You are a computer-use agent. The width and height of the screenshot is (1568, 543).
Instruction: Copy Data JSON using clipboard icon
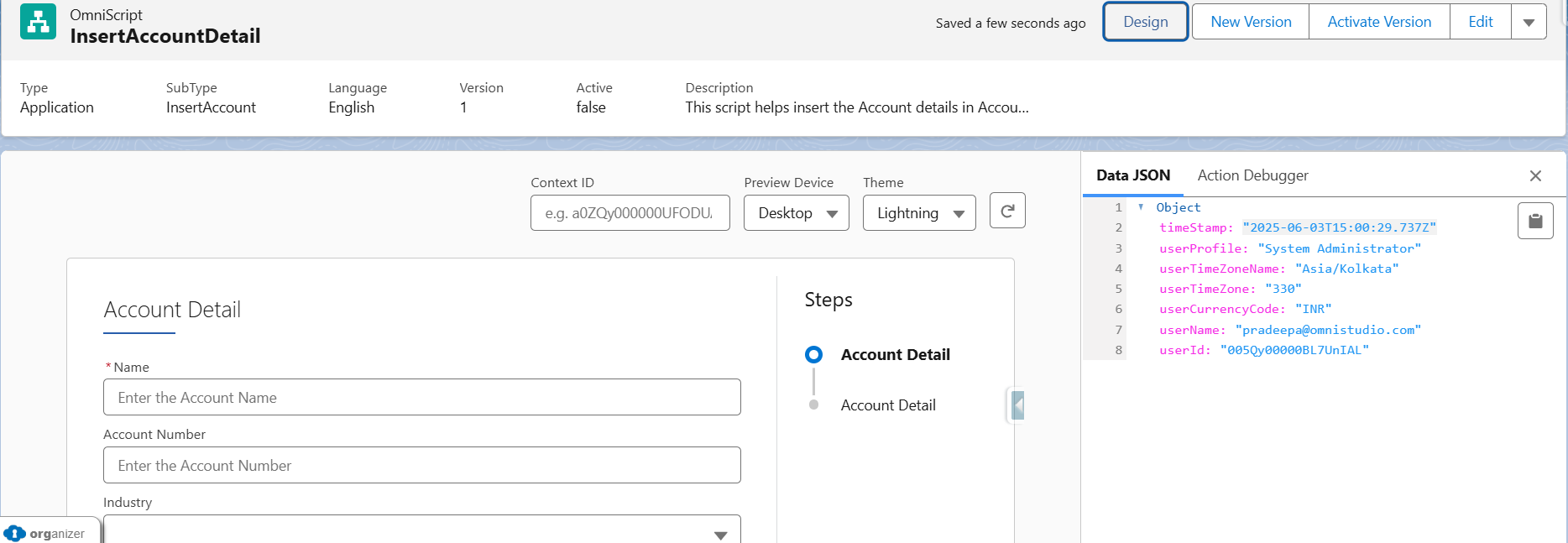click(x=1534, y=221)
